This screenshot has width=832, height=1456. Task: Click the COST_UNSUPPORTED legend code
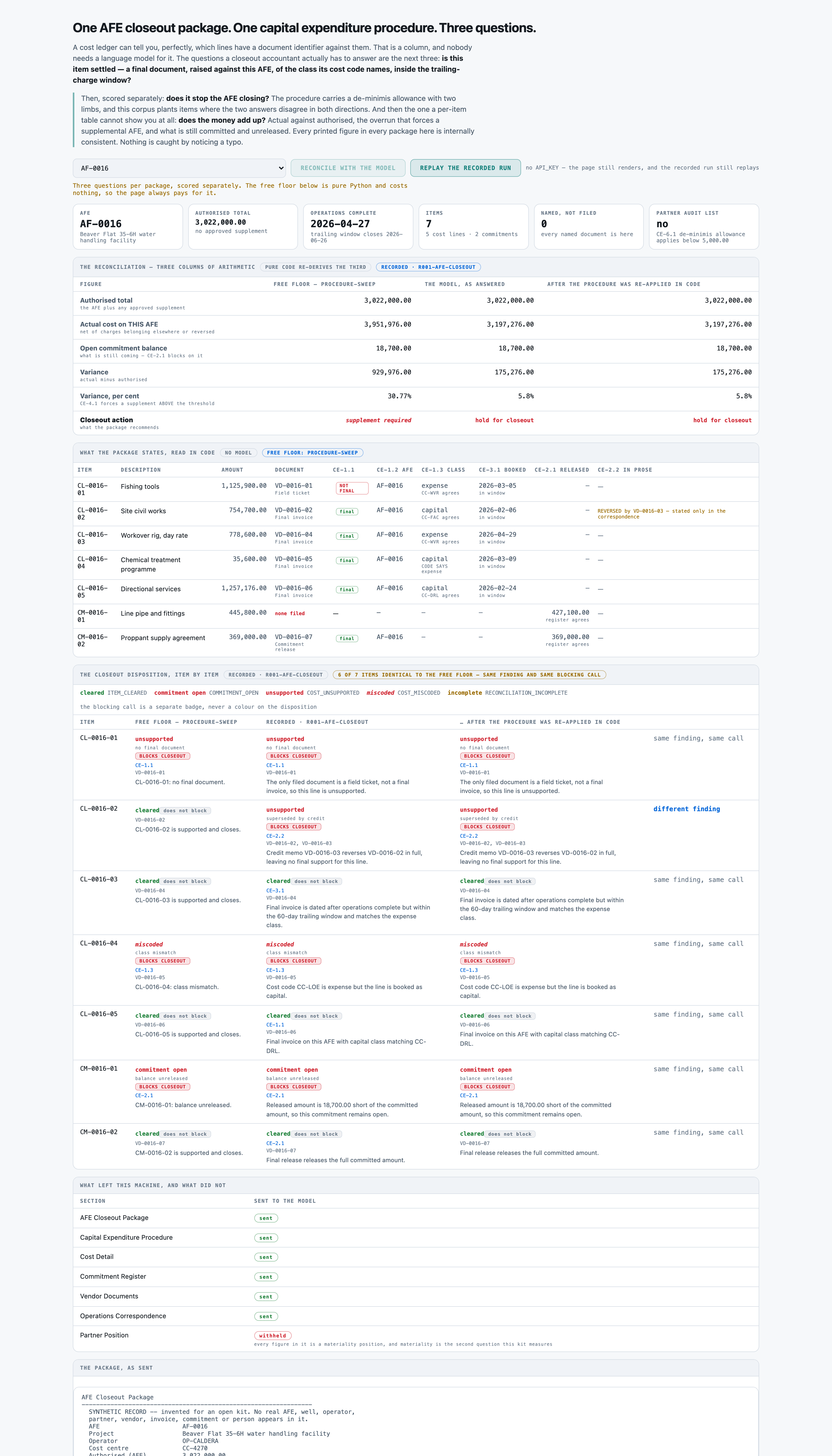tap(333, 693)
